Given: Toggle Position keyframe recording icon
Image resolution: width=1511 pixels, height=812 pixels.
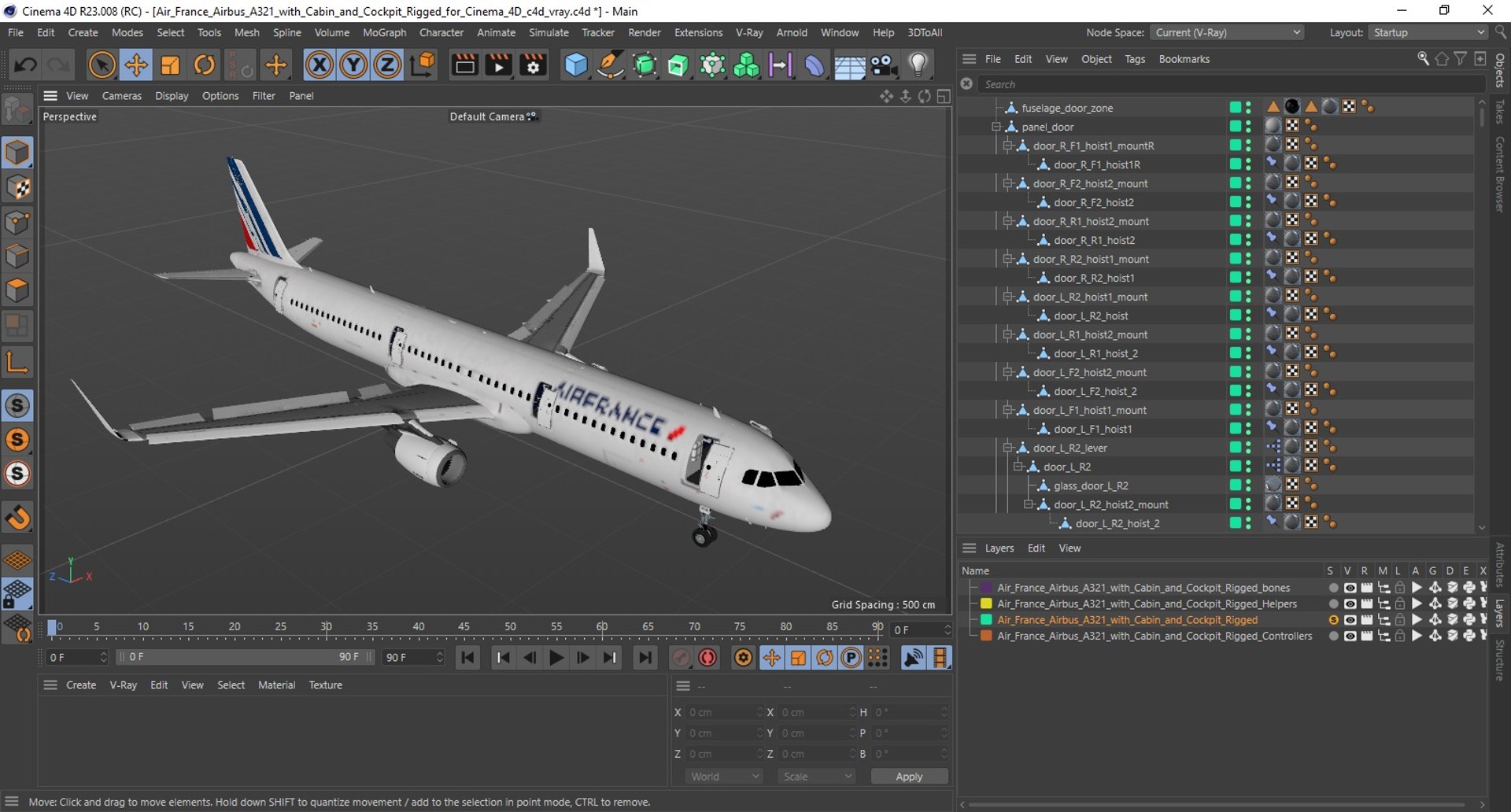Looking at the screenshot, I should pos(771,658).
